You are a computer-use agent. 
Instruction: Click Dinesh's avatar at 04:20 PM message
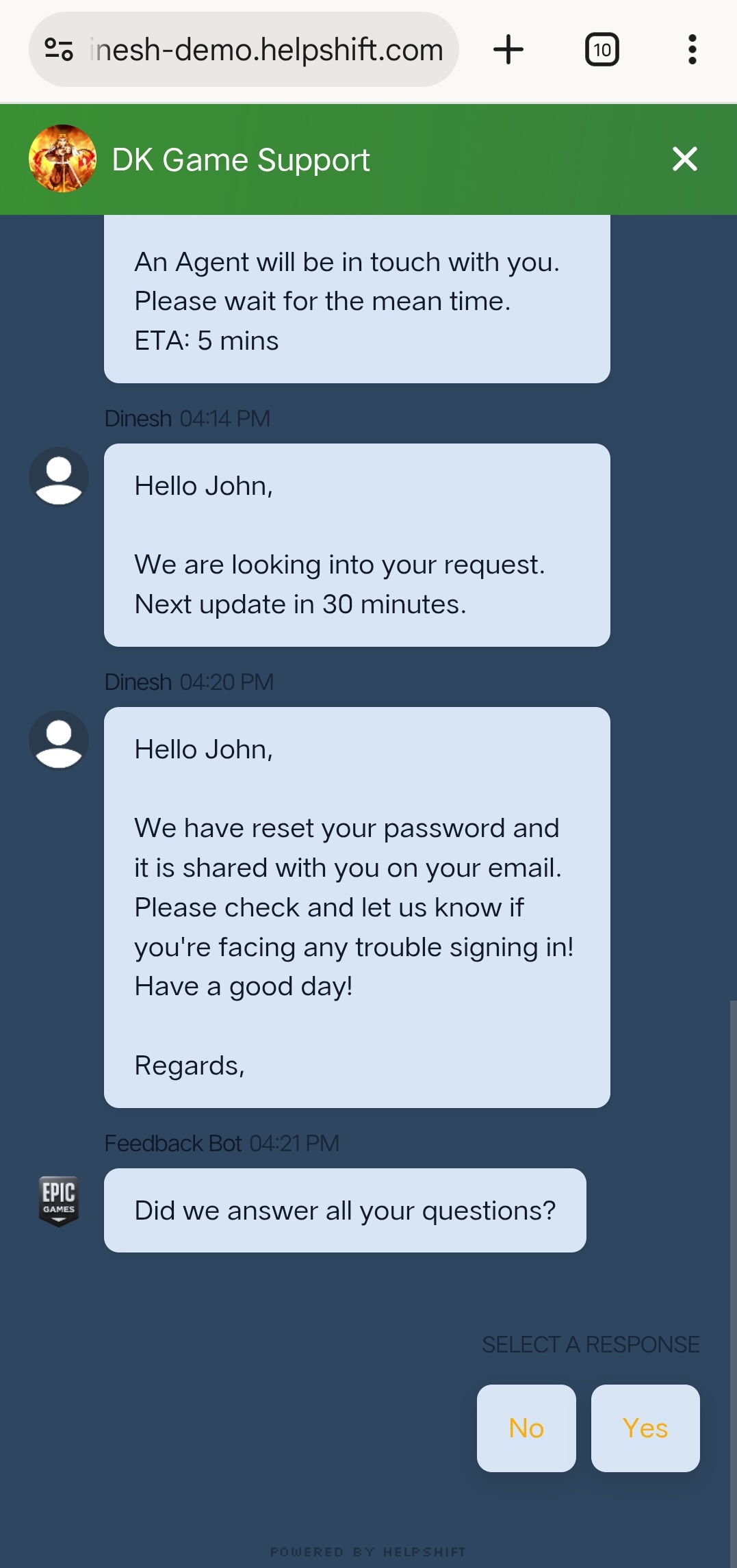[x=59, y=740]
